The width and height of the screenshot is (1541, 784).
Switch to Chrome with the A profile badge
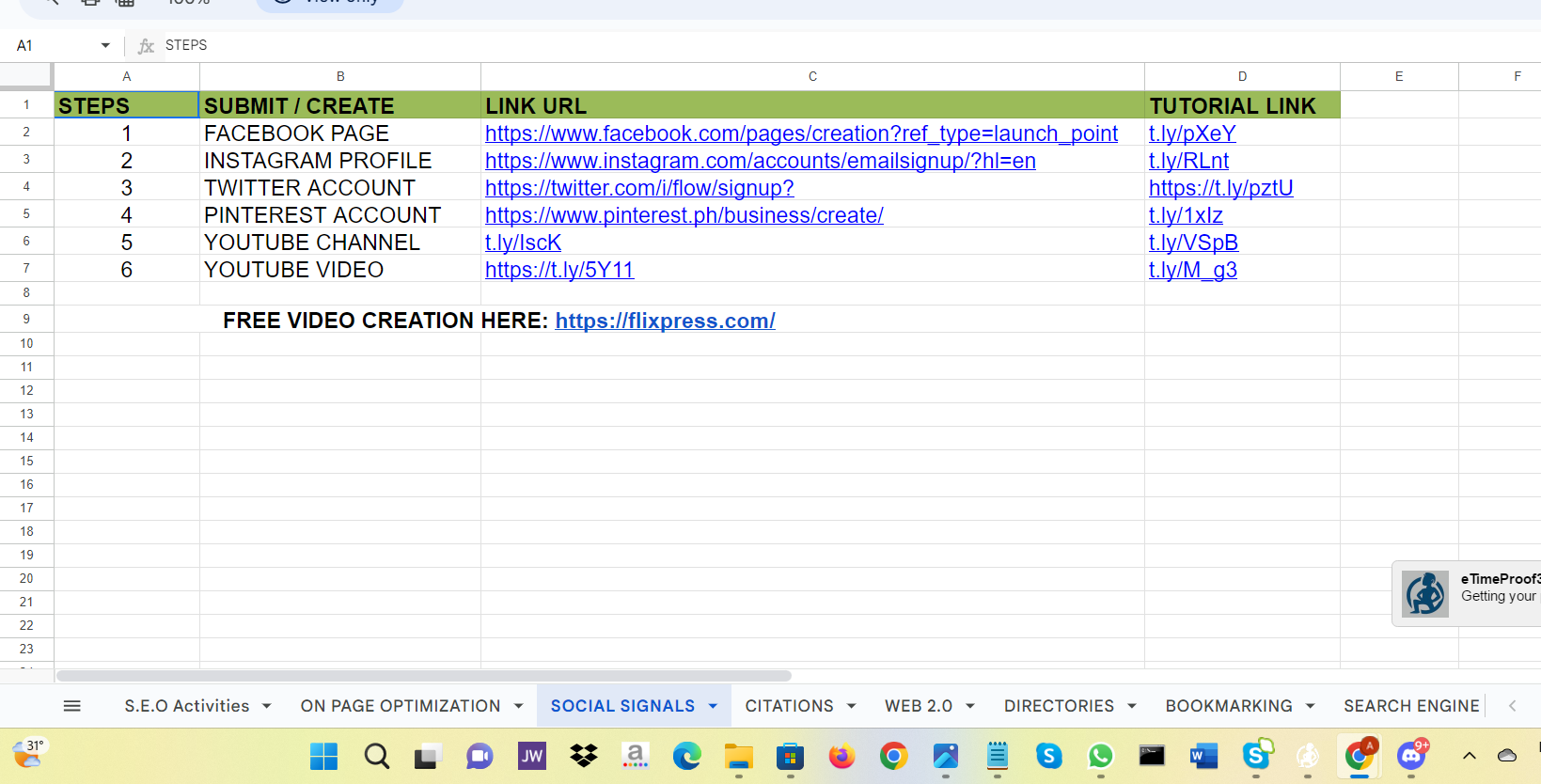click(1360, 754)
